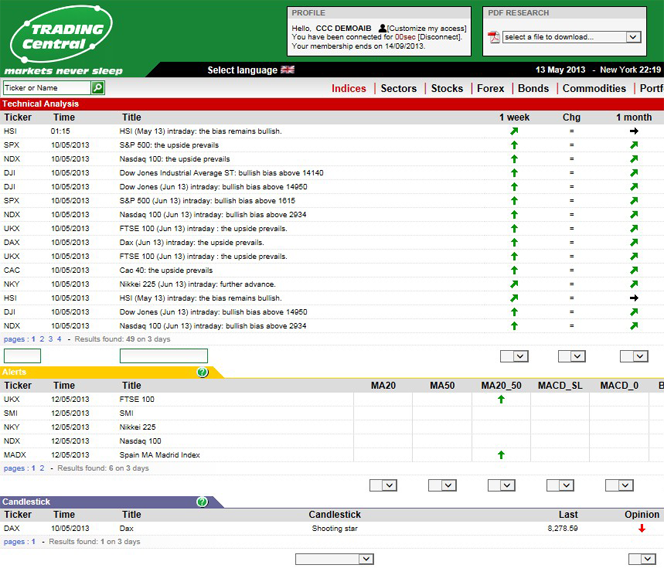
Task: Open the Opinion filter dropdown
Action: point(642,559)
